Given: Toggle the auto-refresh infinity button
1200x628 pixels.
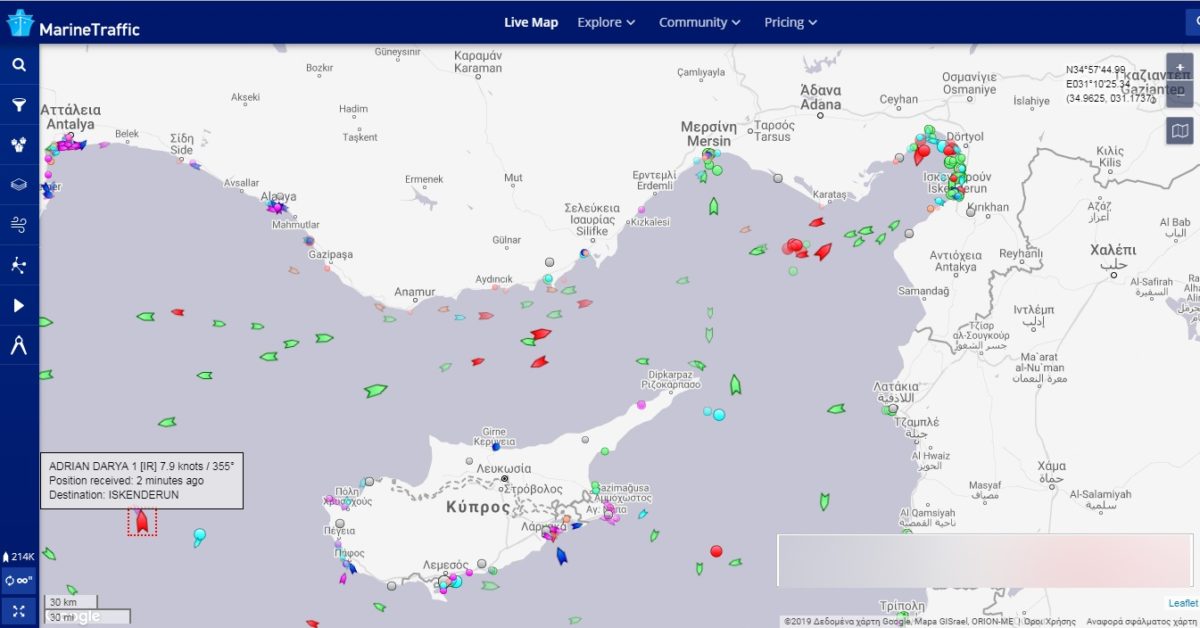Looking at the screenshot, I should pyautogui.click(x=19, y=580).
